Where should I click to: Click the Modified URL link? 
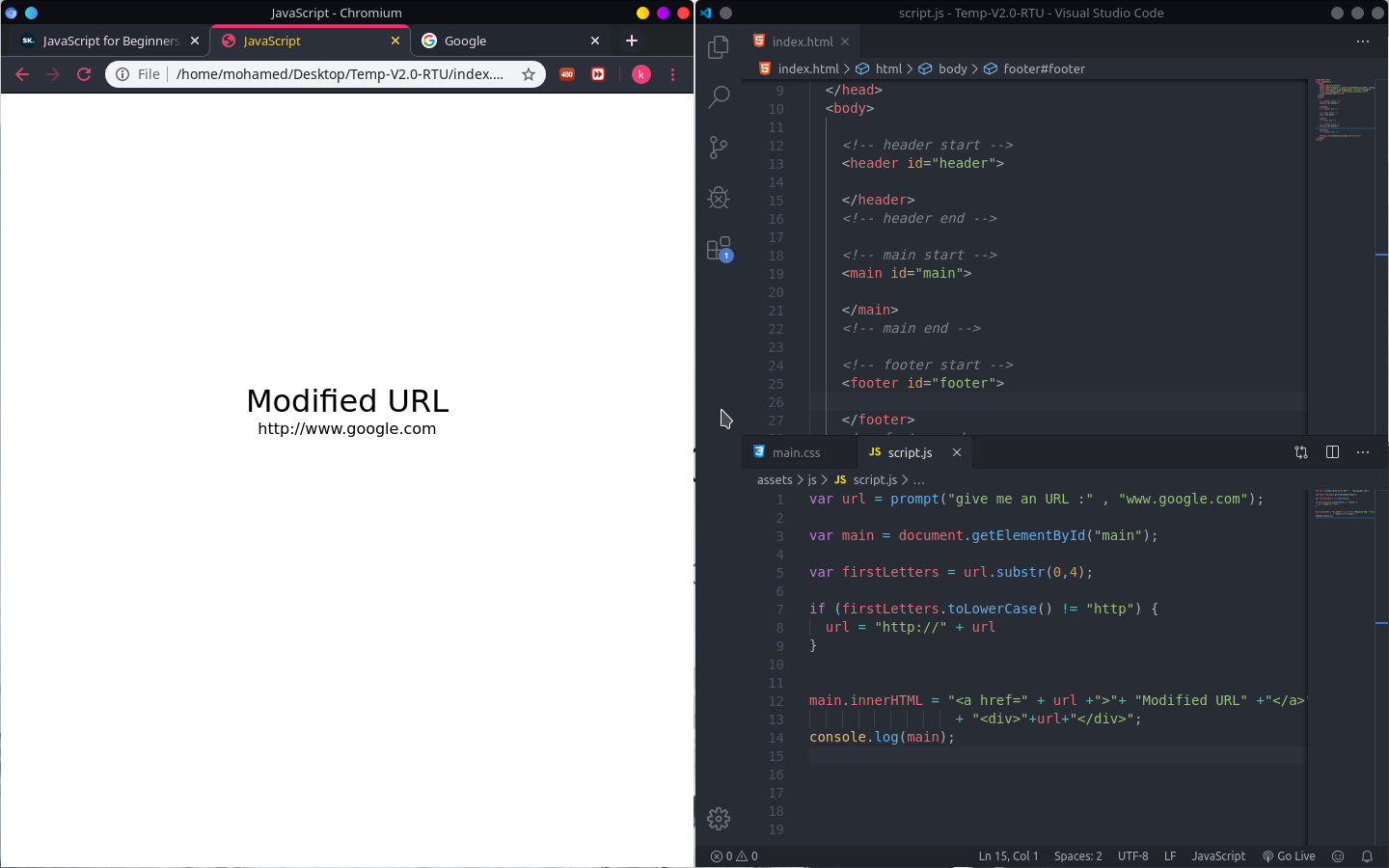click(x=347, y=400)
